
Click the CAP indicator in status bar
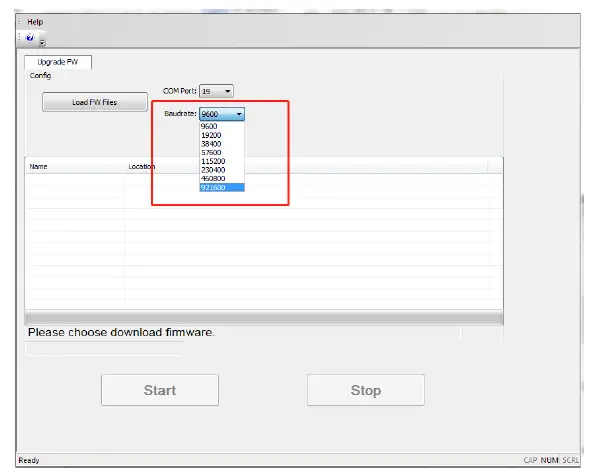pyautogui.click(x=530, y=460)
